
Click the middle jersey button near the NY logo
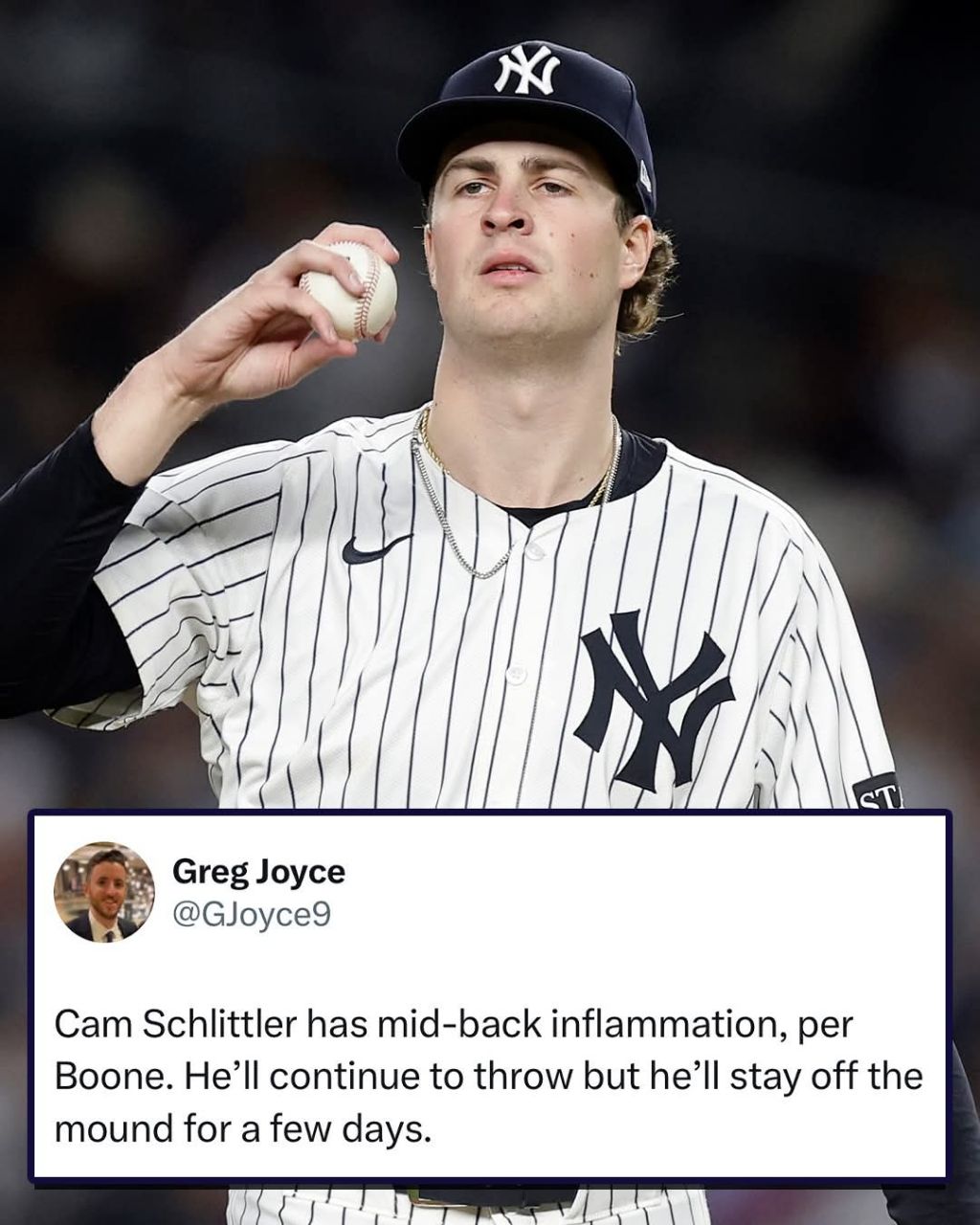click(x=516, y=675)
